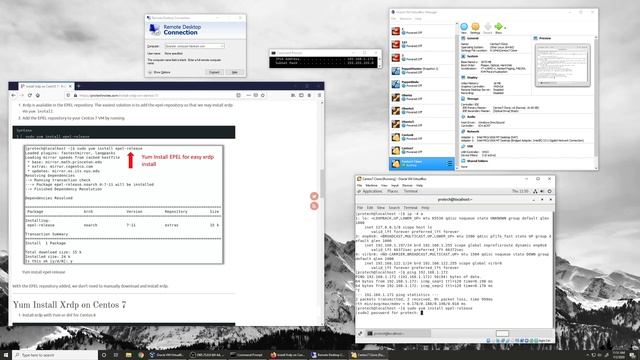Screen dimensions: 640x360
Task: Open the File menu in VirtualBox Manager
Action: pos(393,19)
